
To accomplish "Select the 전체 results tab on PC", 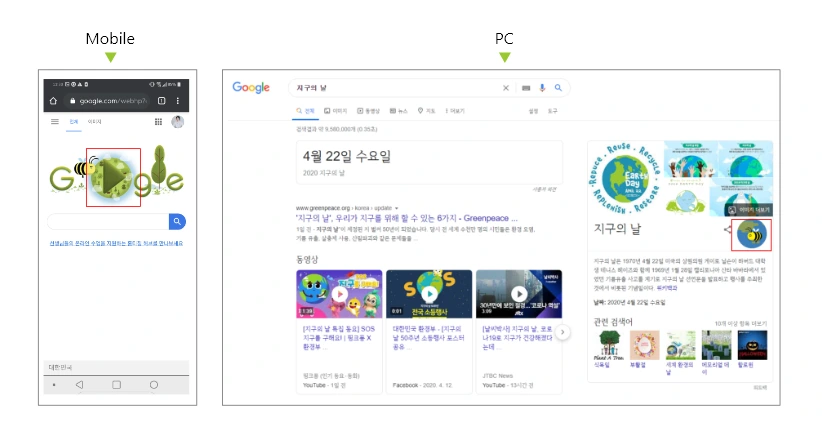I will point(305,111).
